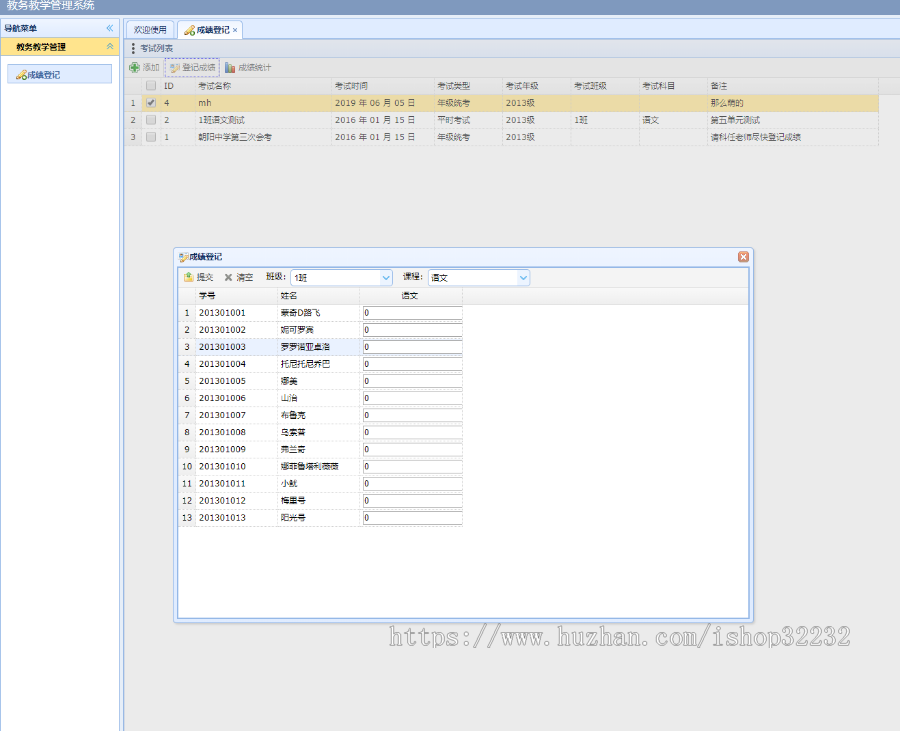Collapse navigation menu with double-arrow icon
The height and width of the screenshot is (731, 900).
coord(110,28)
